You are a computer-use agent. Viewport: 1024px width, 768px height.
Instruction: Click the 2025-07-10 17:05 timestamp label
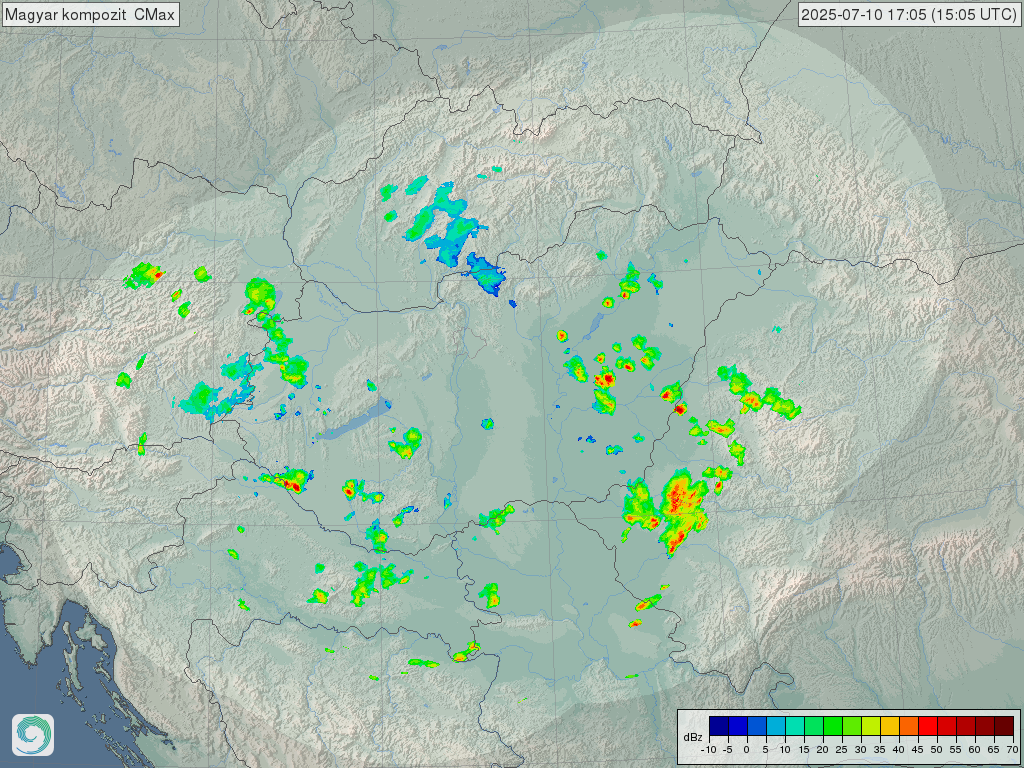909,14
